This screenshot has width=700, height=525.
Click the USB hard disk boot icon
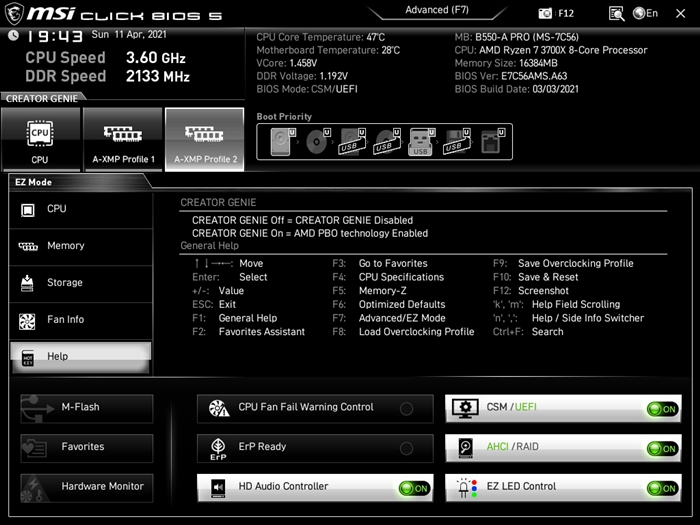(x=352, y=142)
